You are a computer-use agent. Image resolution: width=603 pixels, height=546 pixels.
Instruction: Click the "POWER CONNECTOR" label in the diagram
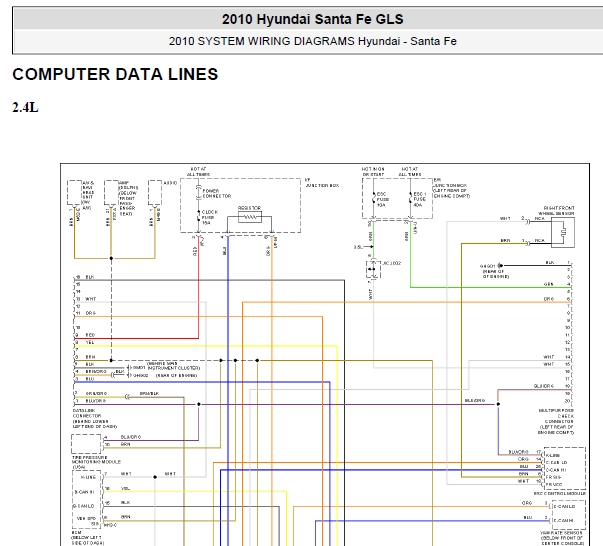(x=217, y=193)
